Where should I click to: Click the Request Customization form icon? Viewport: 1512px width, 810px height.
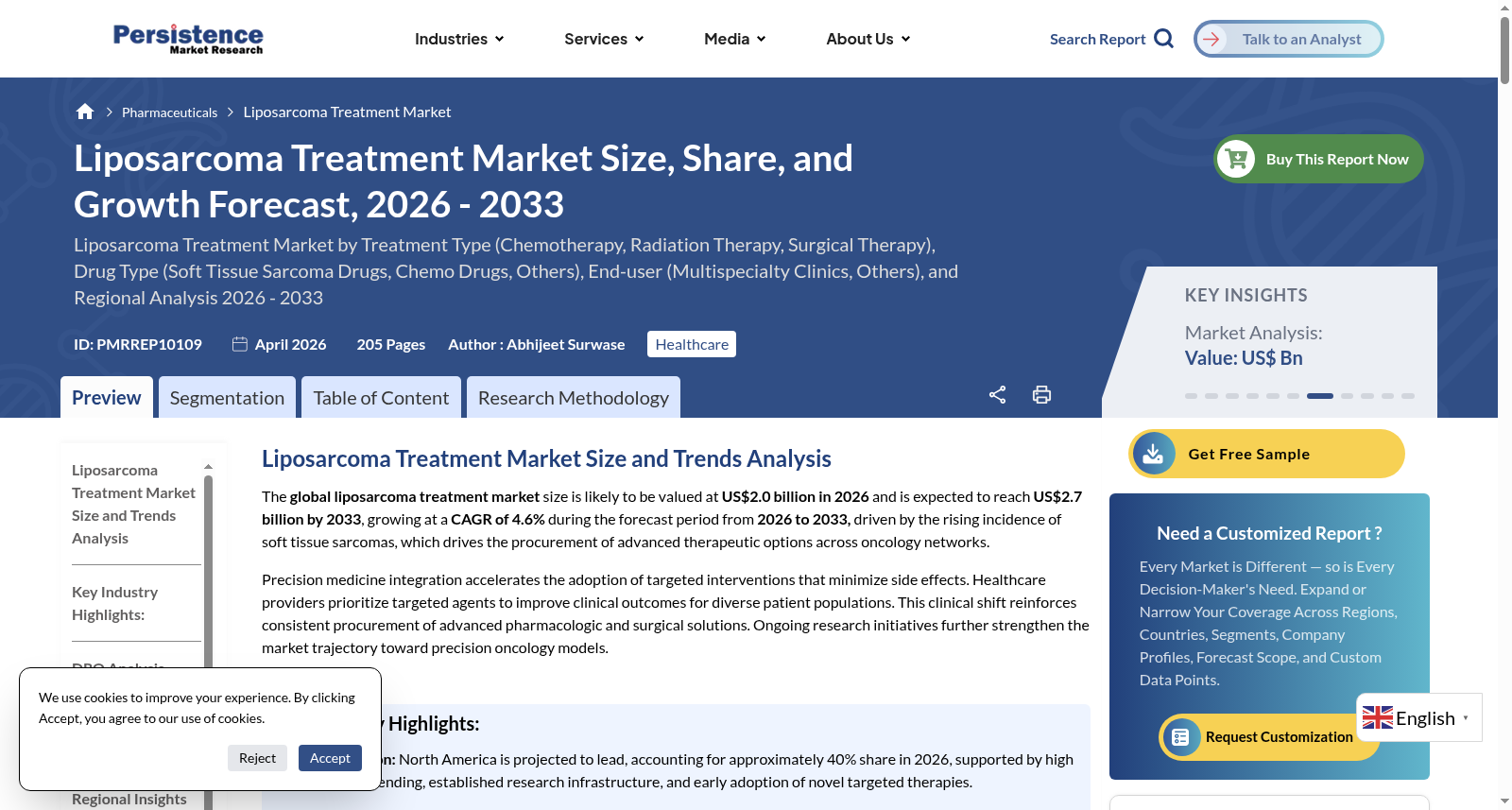point(1180,737)
